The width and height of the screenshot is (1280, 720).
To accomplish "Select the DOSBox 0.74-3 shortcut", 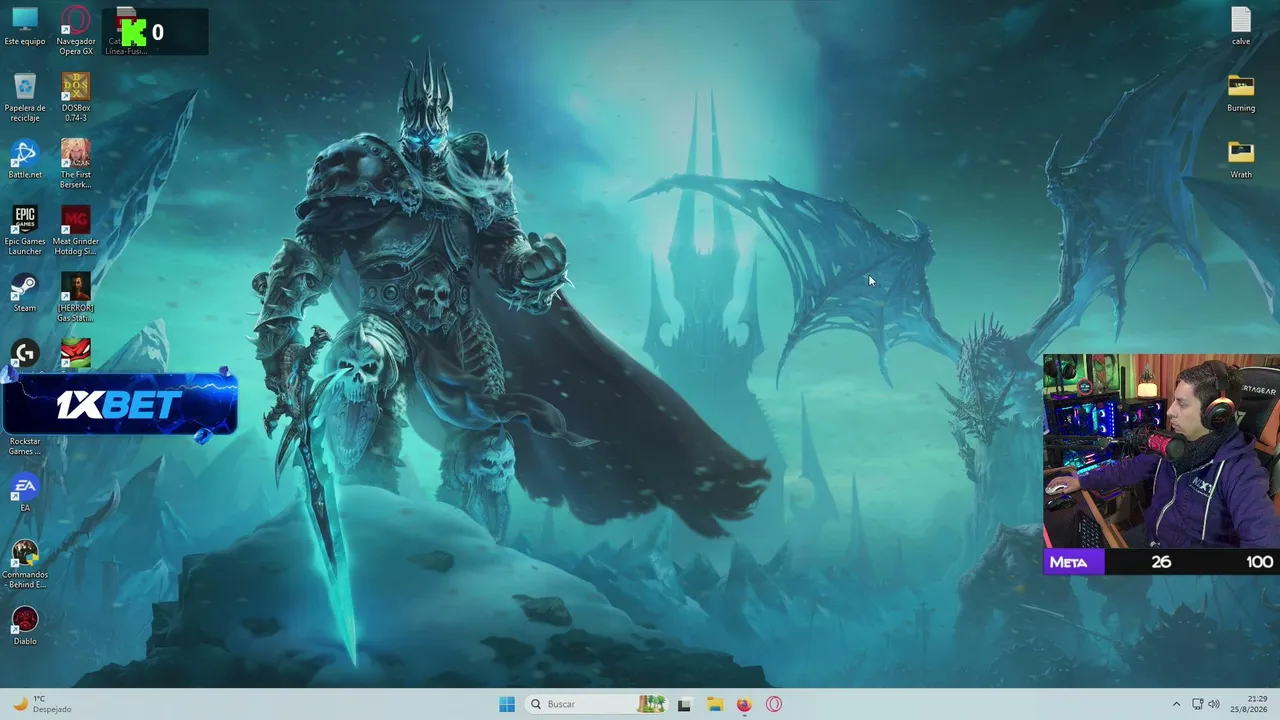I will (x=76, y=98).
